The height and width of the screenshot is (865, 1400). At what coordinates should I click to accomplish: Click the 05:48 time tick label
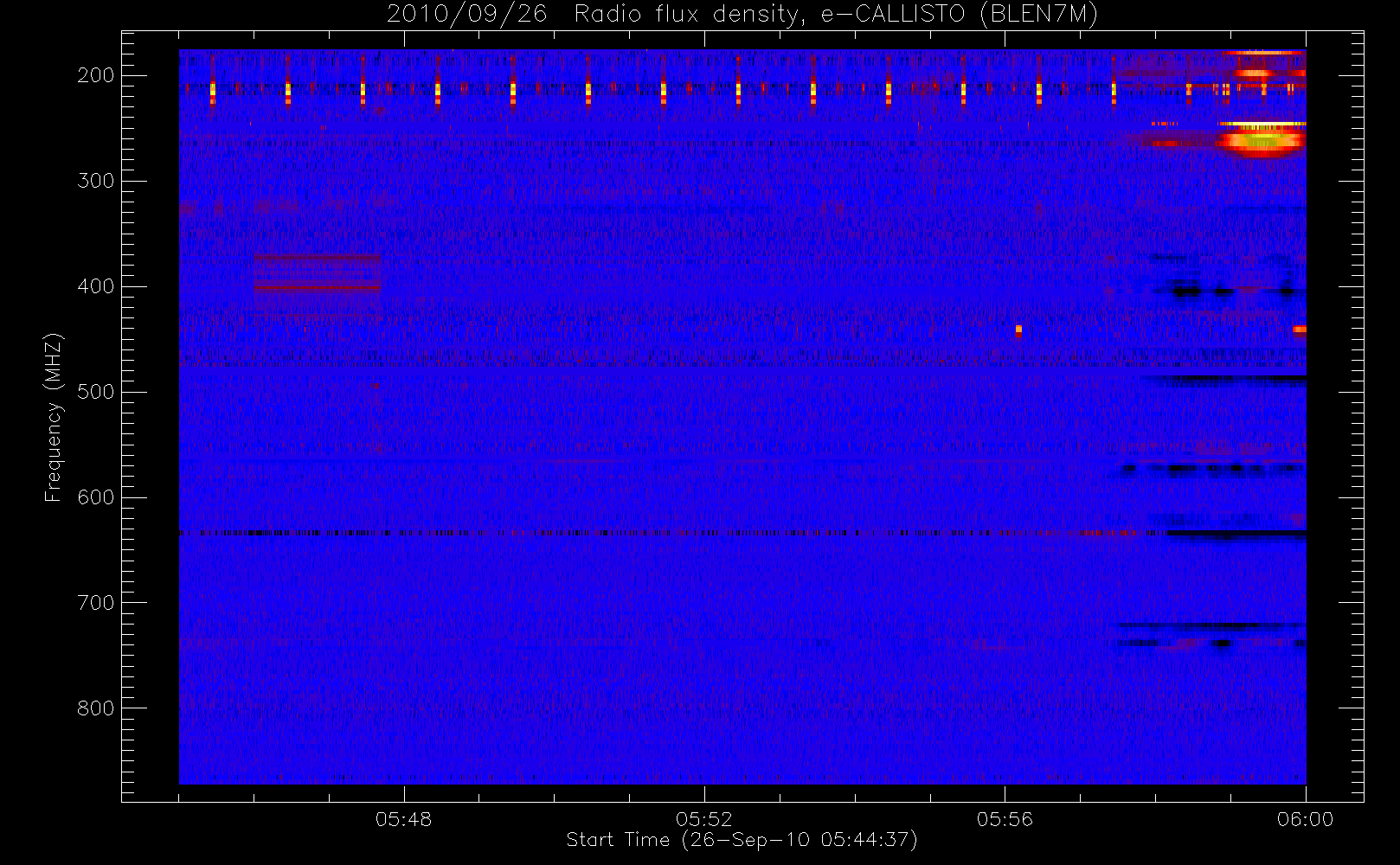(x=404, y=819)
